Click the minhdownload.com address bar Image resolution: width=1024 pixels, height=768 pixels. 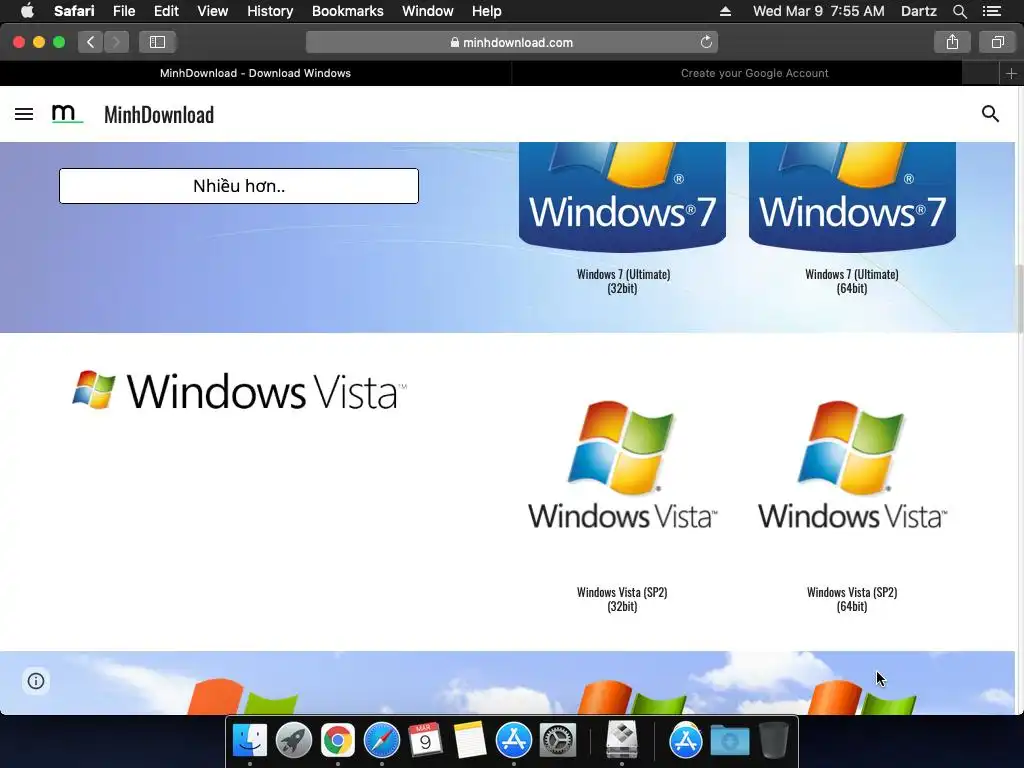512,42
